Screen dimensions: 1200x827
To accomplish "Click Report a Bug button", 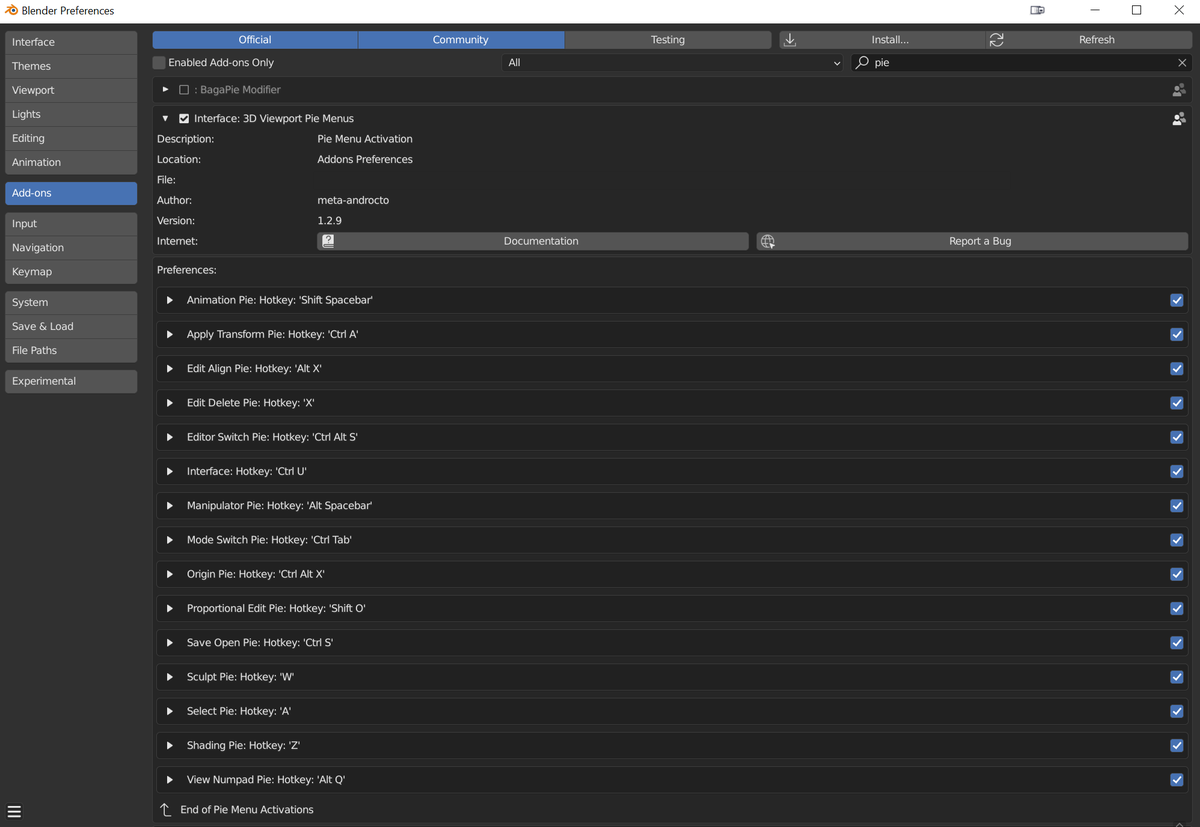I will pyautogui.click(x=972, y=241).
